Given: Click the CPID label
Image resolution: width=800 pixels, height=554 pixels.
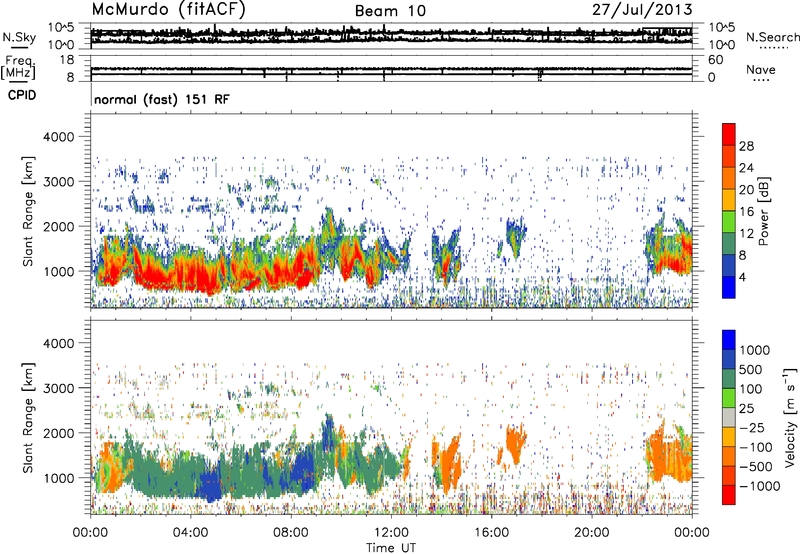Looking at the screenshot, I should tap(22, 95).
